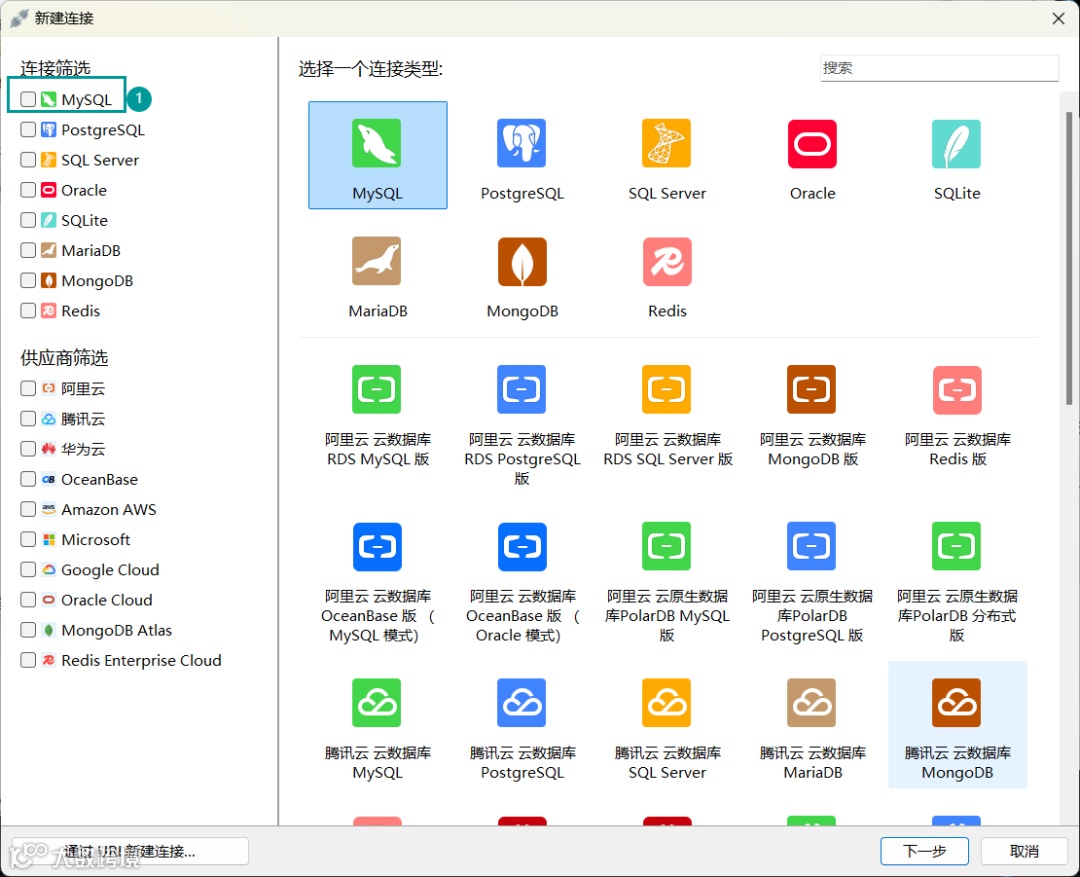Pick the MongoDB leaf icon

coord(521,261)
